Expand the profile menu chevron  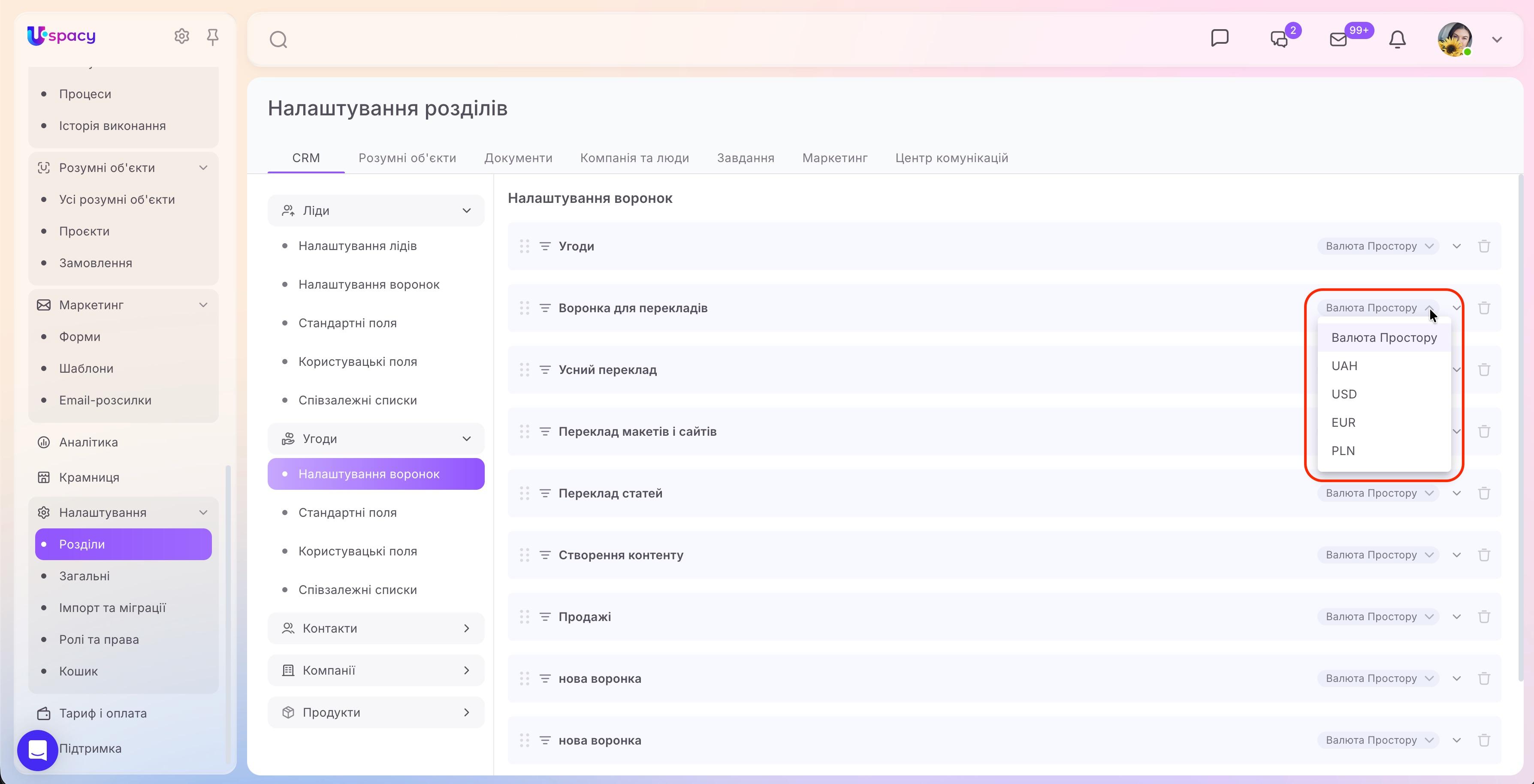click(x=1497, y=40)
